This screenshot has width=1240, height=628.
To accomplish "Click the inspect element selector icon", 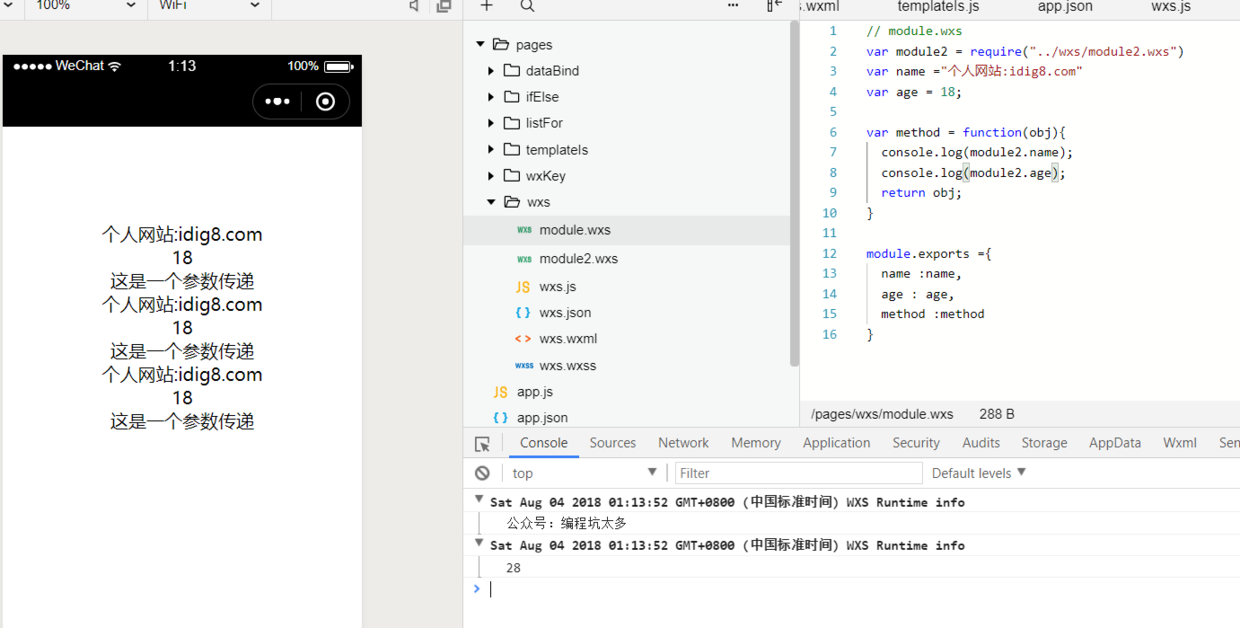I will [x=482, y=444].
